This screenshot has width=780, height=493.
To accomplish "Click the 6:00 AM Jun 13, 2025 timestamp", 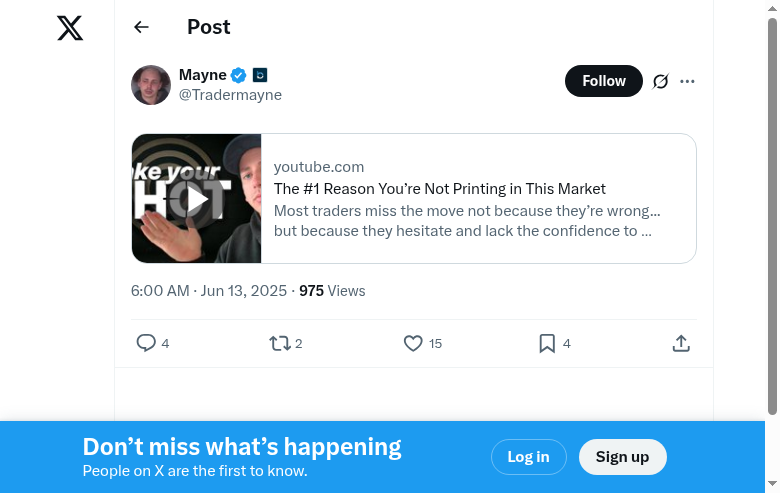I will click(x=210, y=291).
